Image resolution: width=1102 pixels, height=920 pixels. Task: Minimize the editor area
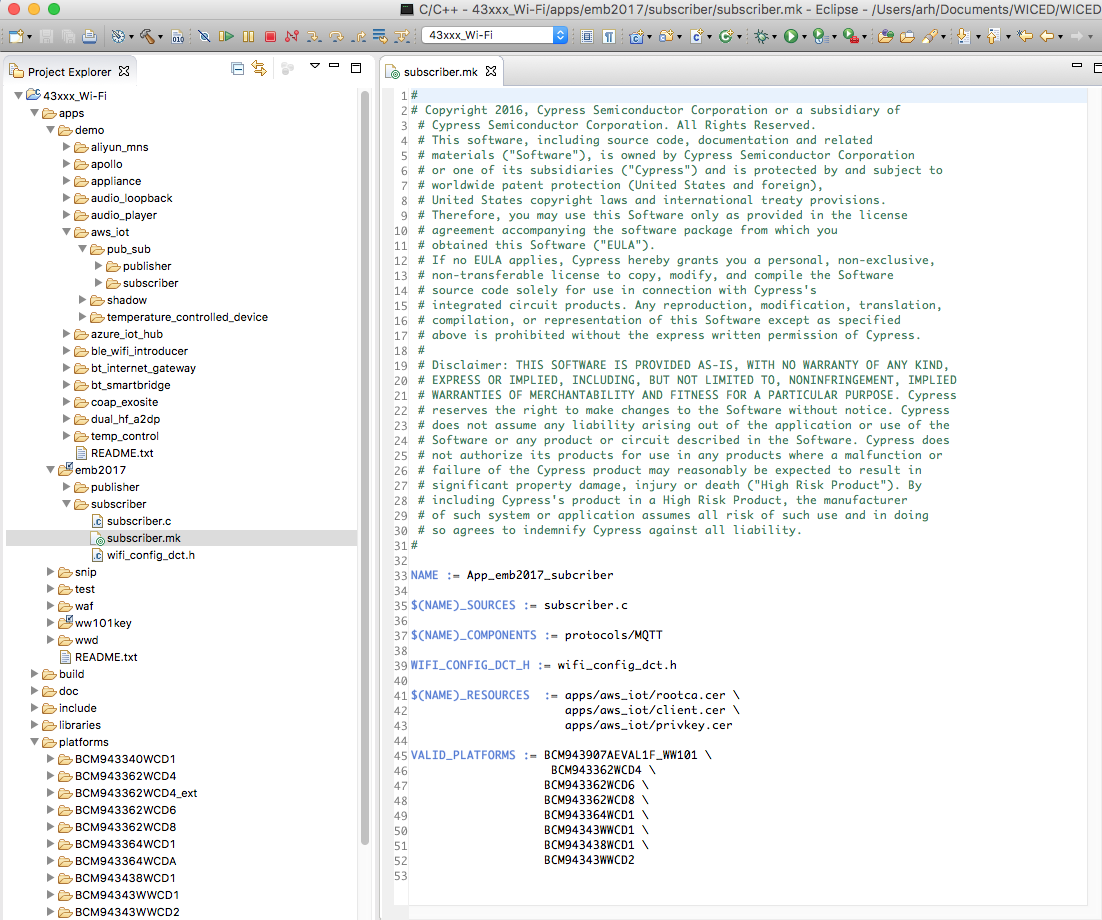(1077, 65)
